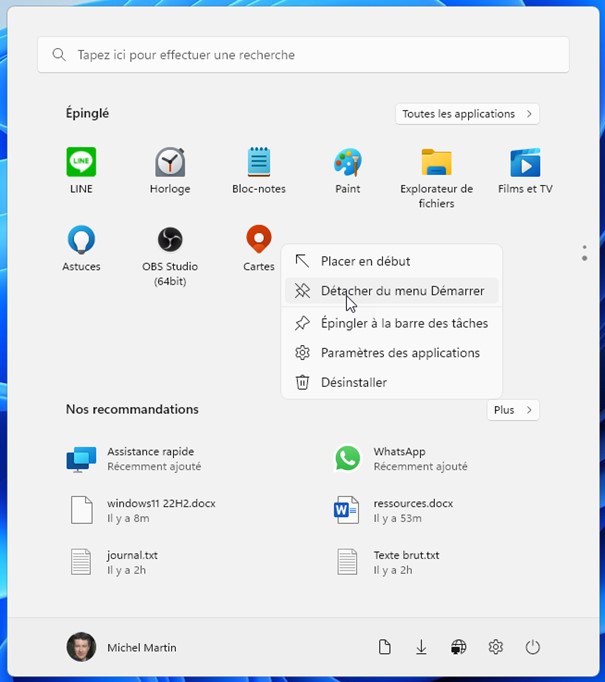
Task: Select Détacher du menu Démarrer
Action: point(402,291)
